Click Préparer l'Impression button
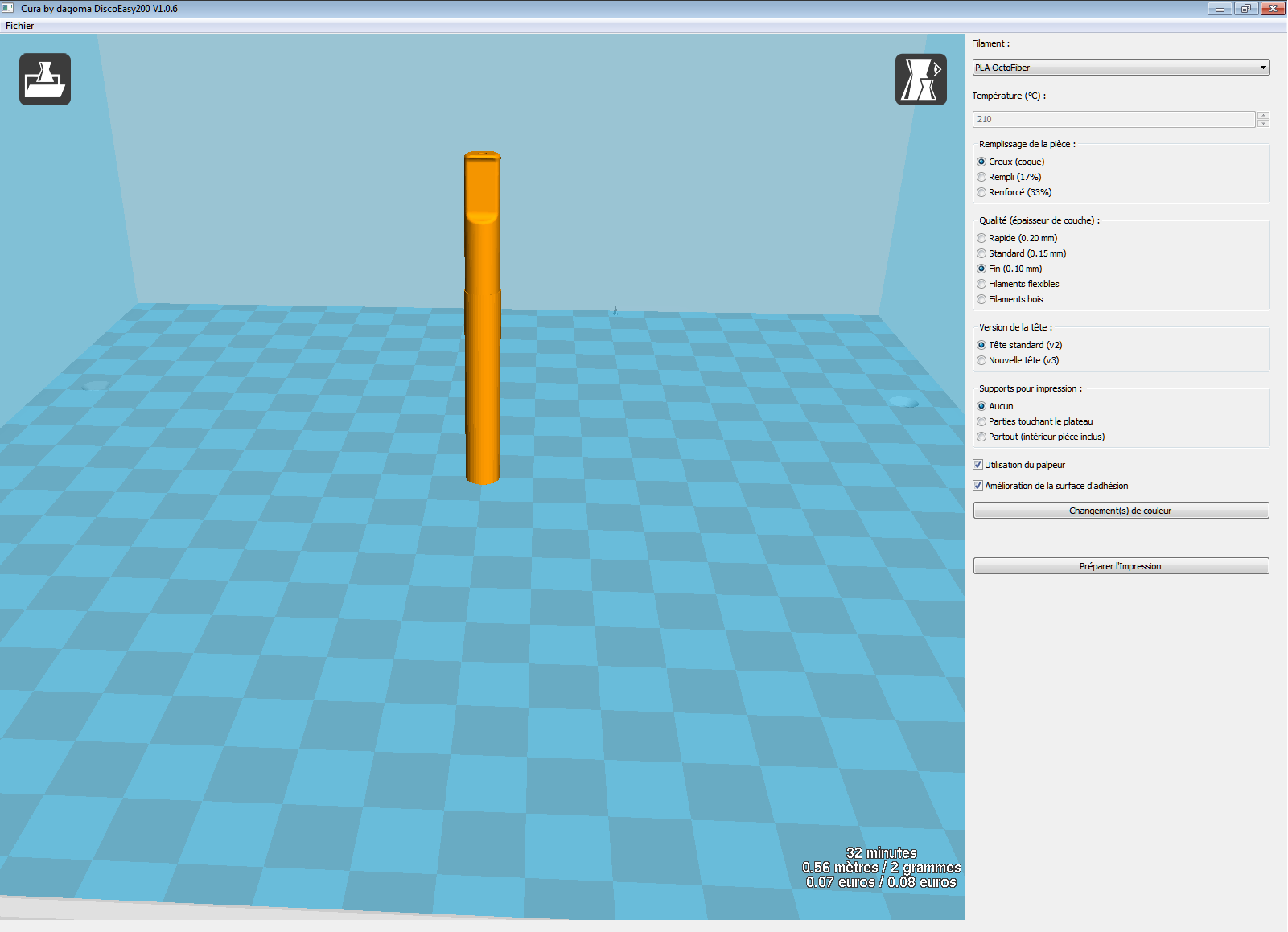Image resolution: width=1288 pixels, height=932 pixels. [x=1121, y=566]
